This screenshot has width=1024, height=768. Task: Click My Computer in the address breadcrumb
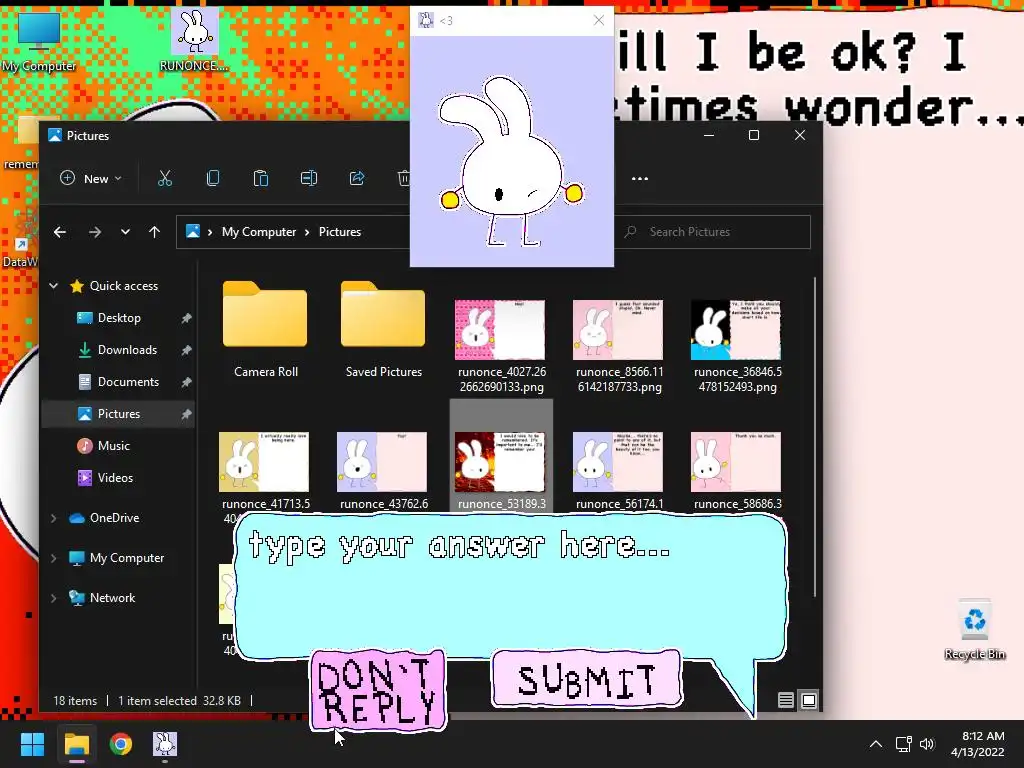click(259, 232)
